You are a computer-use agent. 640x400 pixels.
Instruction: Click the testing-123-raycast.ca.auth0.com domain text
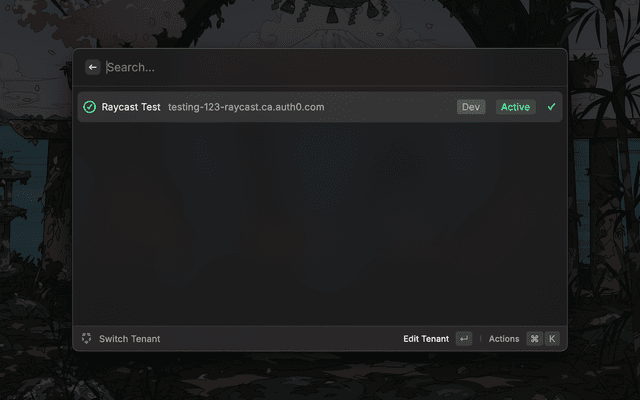(246, 107)
